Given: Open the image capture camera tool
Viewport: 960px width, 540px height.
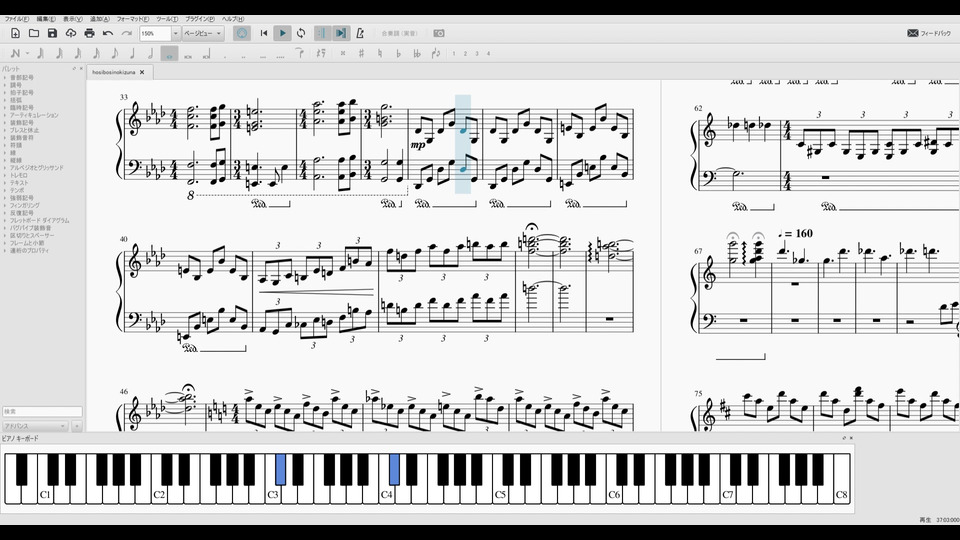Looking at the screenshot, I should tap(439, 33).
